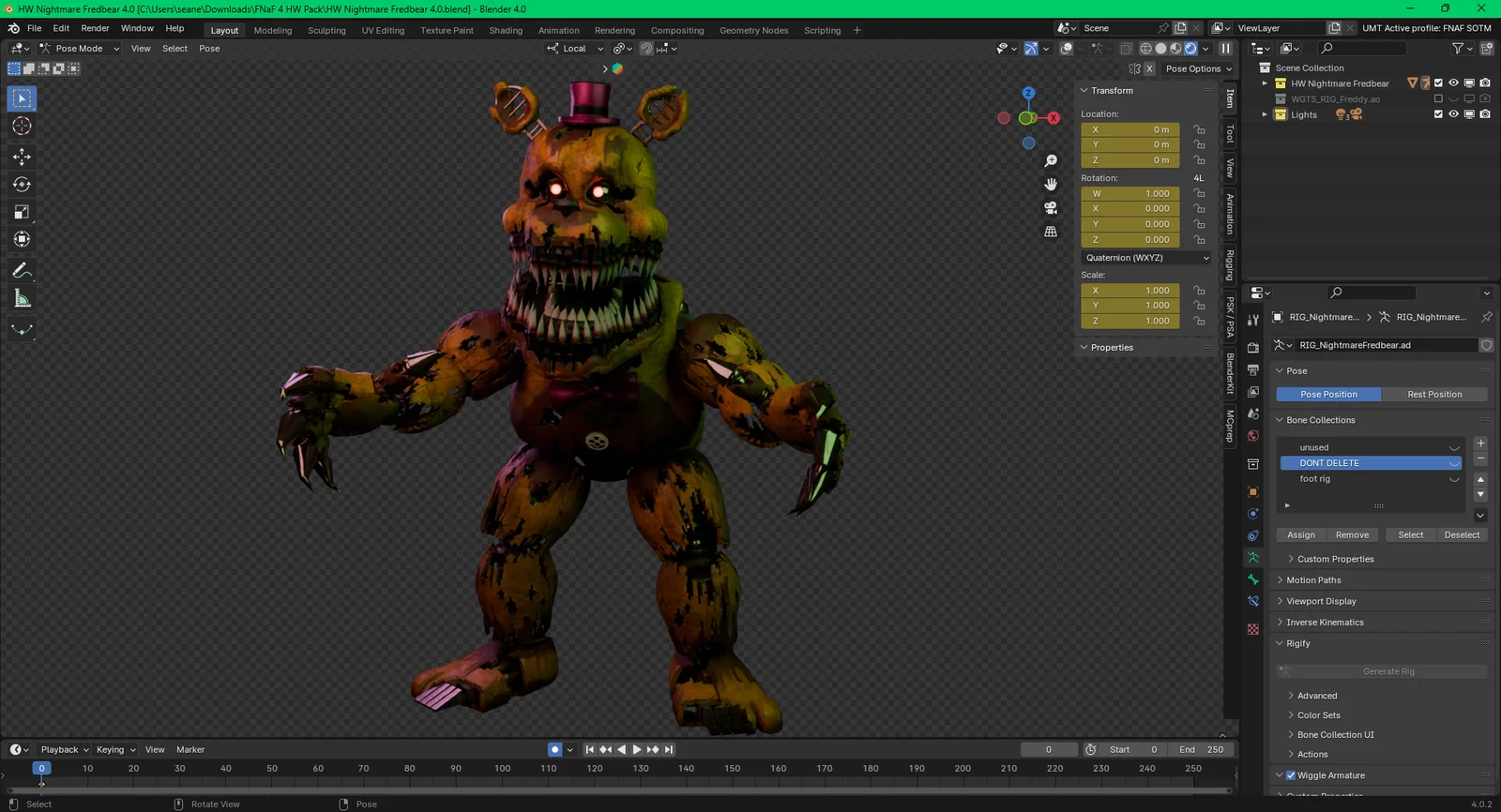The width and height of the screenshot is (1501, 812).
Task: Click the End frame 250 field
Action: [1201, 749]
